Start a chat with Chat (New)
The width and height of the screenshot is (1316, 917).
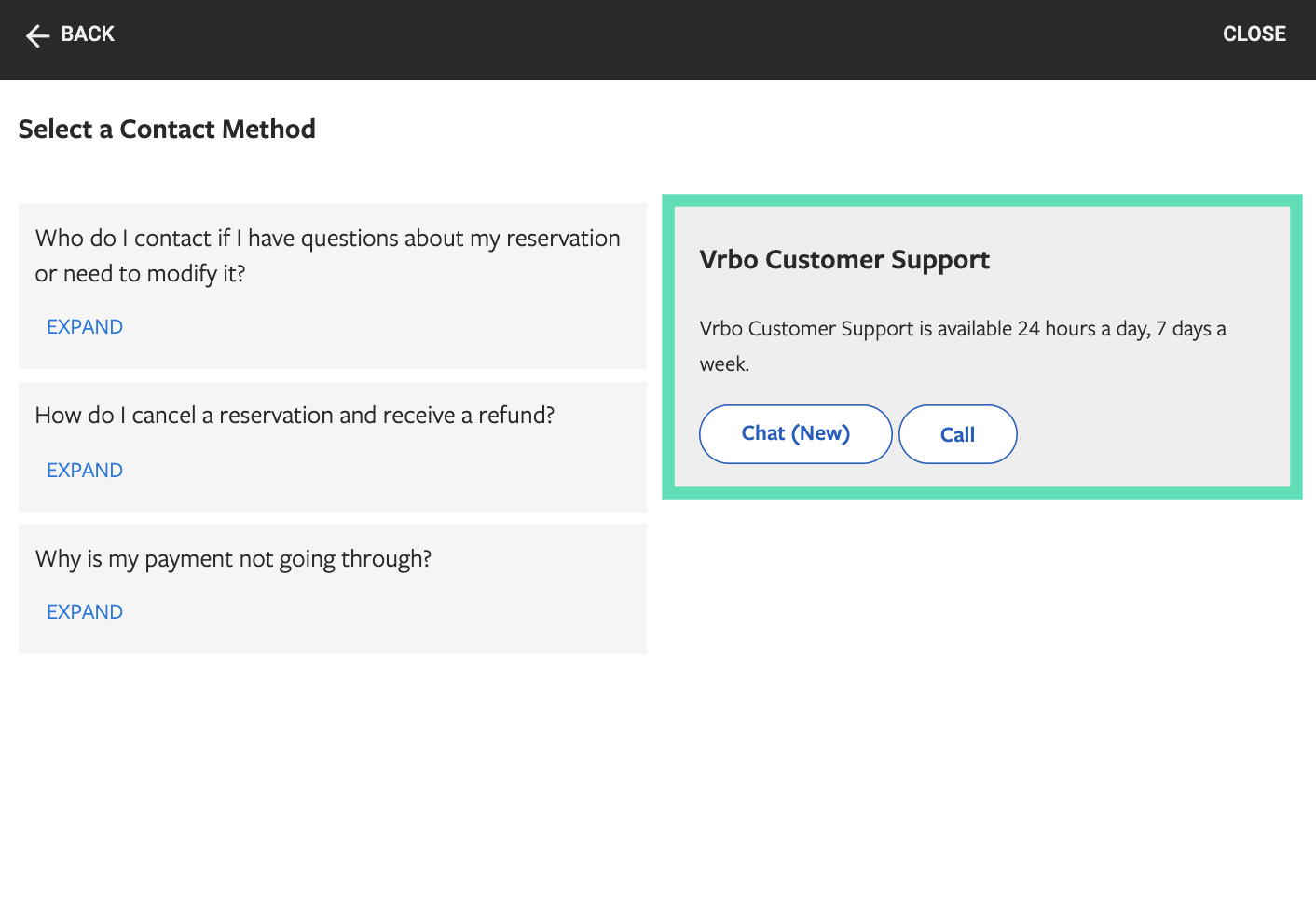(796, 434)
